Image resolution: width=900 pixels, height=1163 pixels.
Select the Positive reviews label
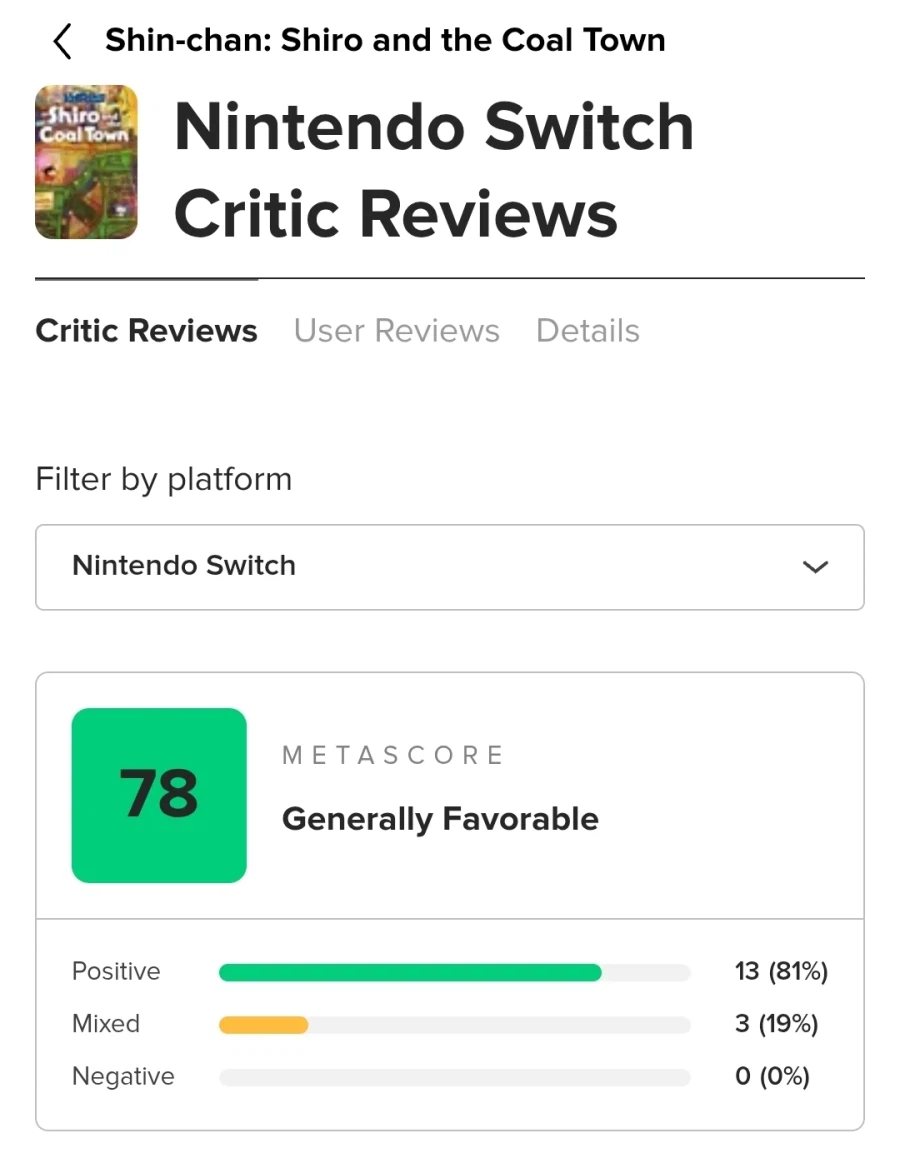(x=116, y=972)
